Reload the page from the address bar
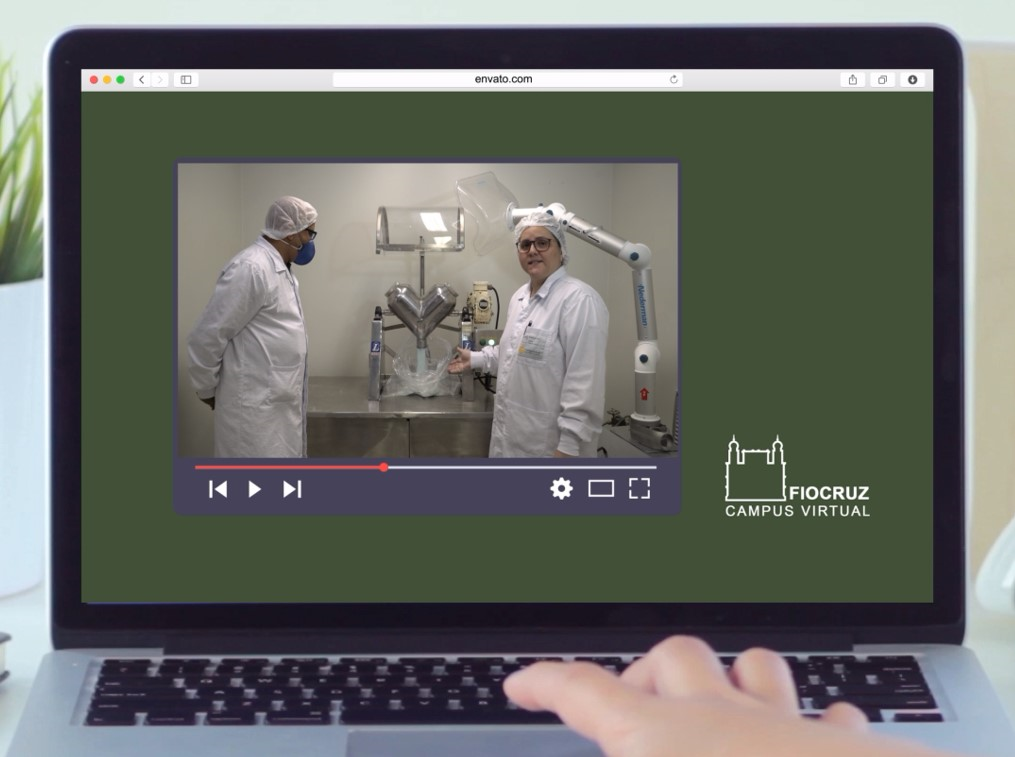The width and height of the screenshot is (1015, 757). click(x=674, y=80)
